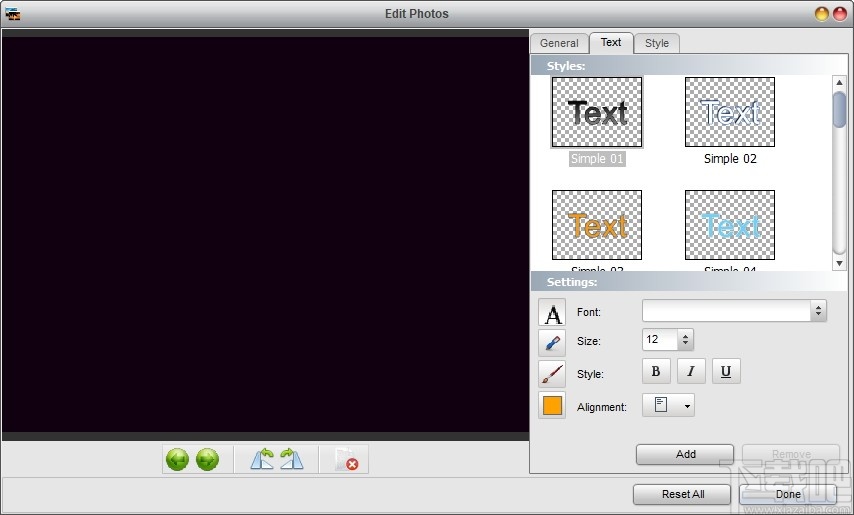Switch to the Text tab
Image resolution: width=854 pixels, height=515 pixels.
611,42
